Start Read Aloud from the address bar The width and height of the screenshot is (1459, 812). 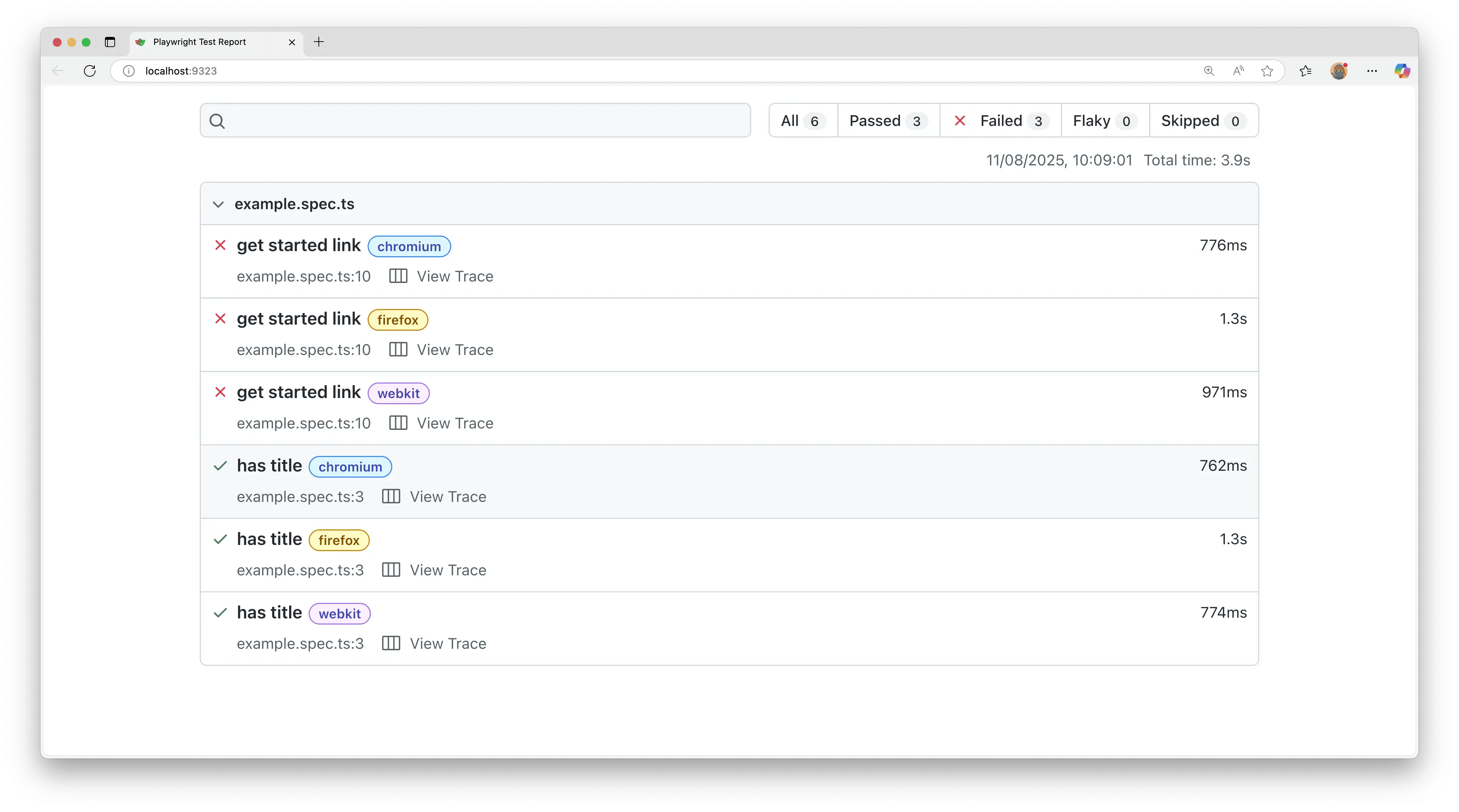(x=1238, y=70)
